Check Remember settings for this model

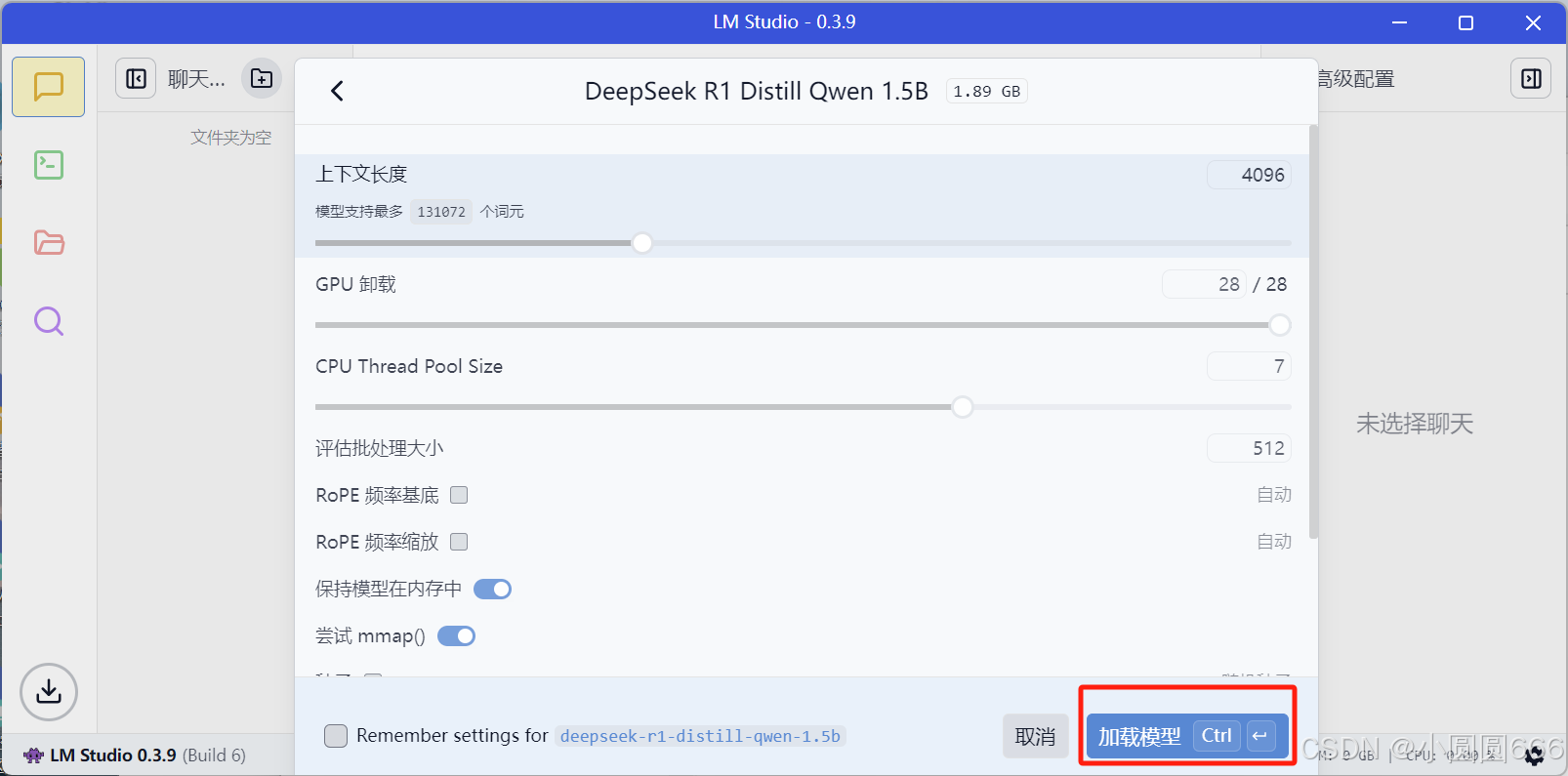(x=336, y=736)
